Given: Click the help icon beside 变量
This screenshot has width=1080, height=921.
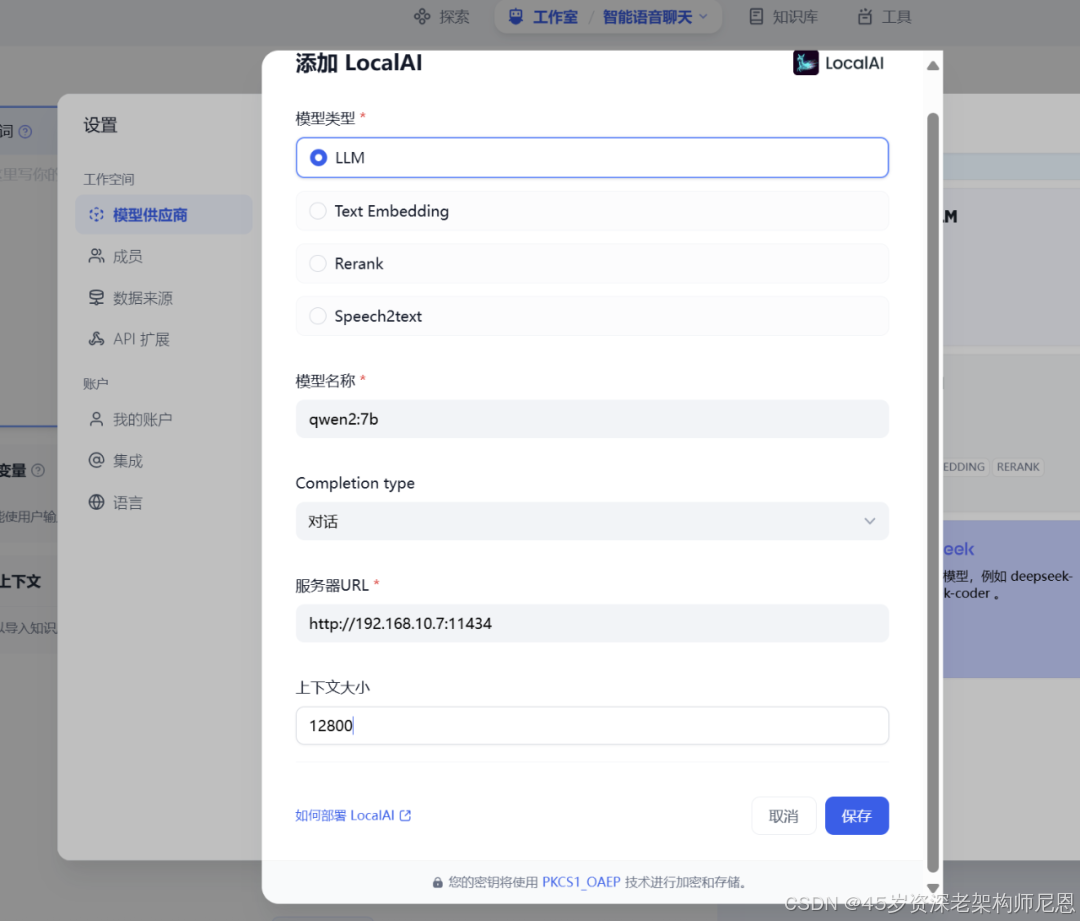Looking at the screenshot, I should point(39,470).
